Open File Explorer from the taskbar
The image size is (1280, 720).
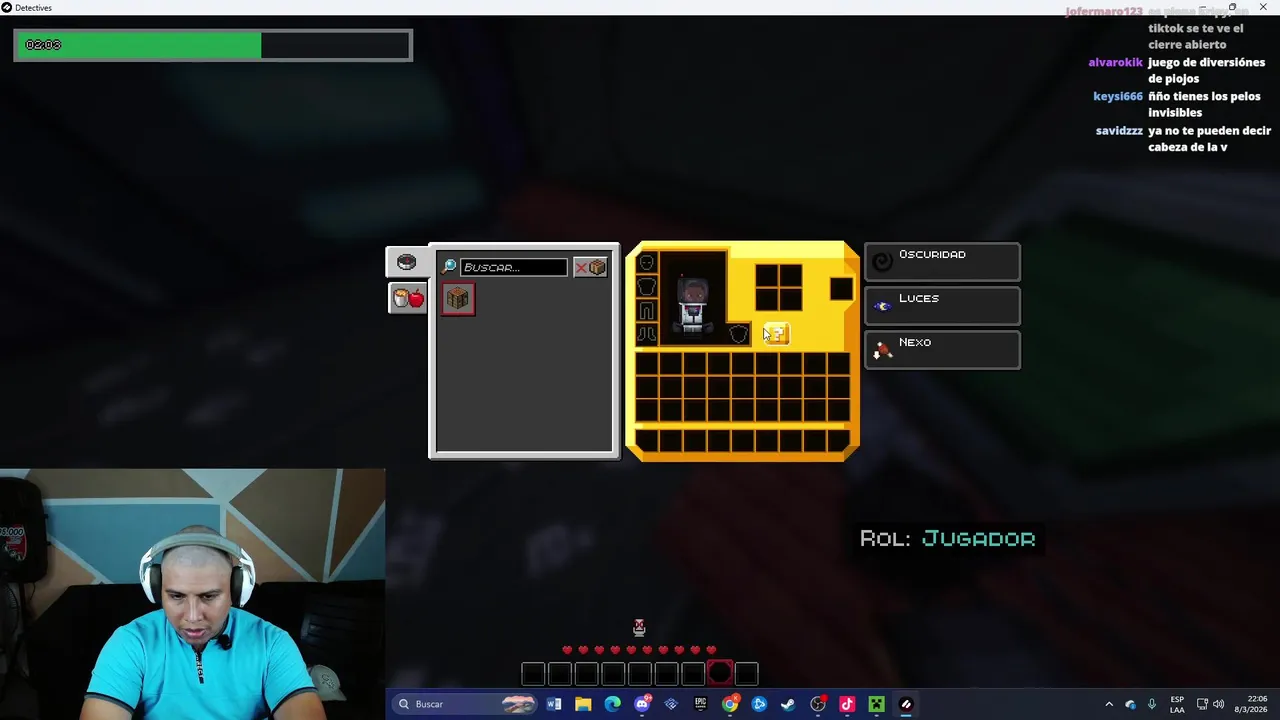pos(583,704)
